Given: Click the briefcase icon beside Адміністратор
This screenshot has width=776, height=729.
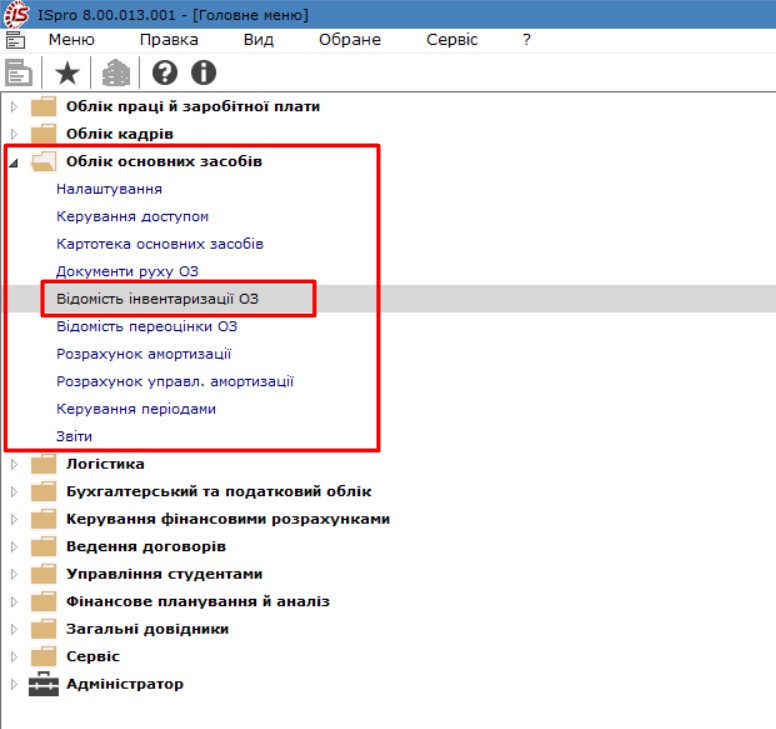Looking at the screenshot, I should point(44,685).
